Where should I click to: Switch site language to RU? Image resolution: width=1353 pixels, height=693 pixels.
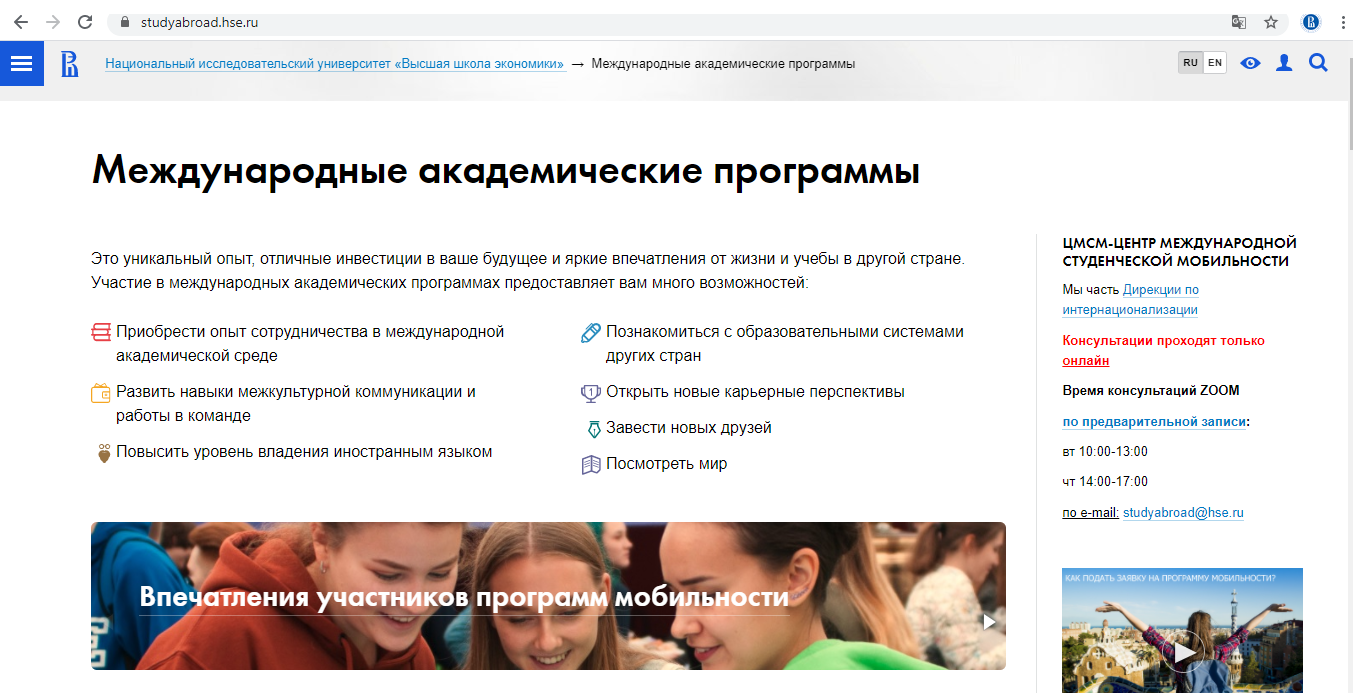(x=1190, y=63)
